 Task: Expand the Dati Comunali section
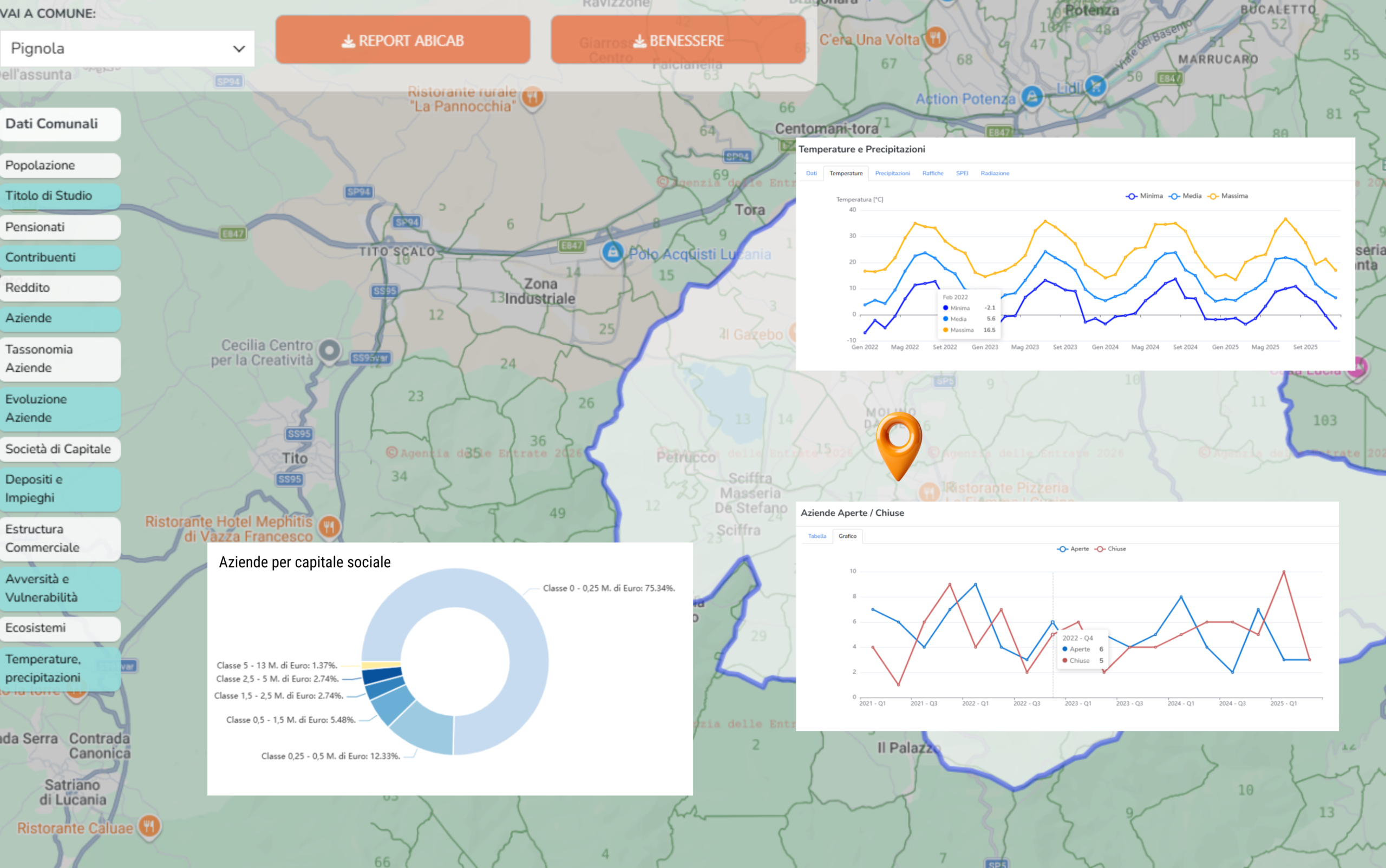[x=60, y=124]
